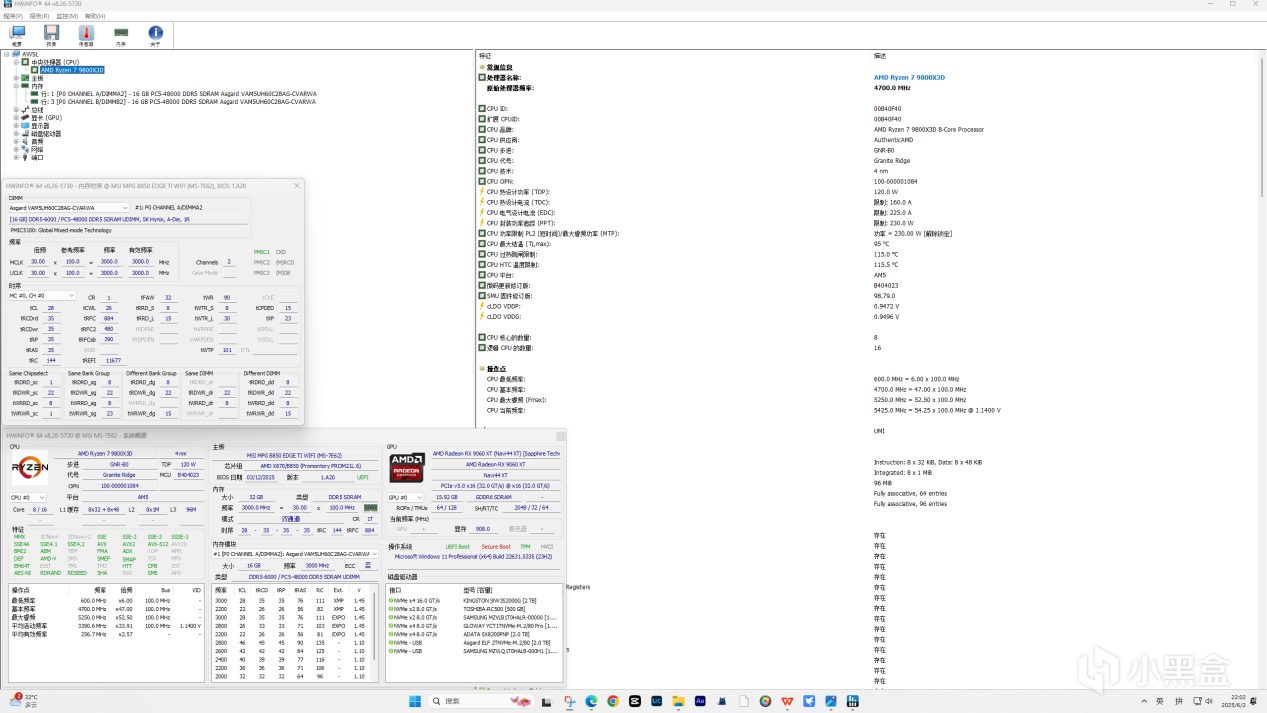Open the CPU #0 dropdown in summary
Viewport: 1267px width, 713px height.
[28, 497]
